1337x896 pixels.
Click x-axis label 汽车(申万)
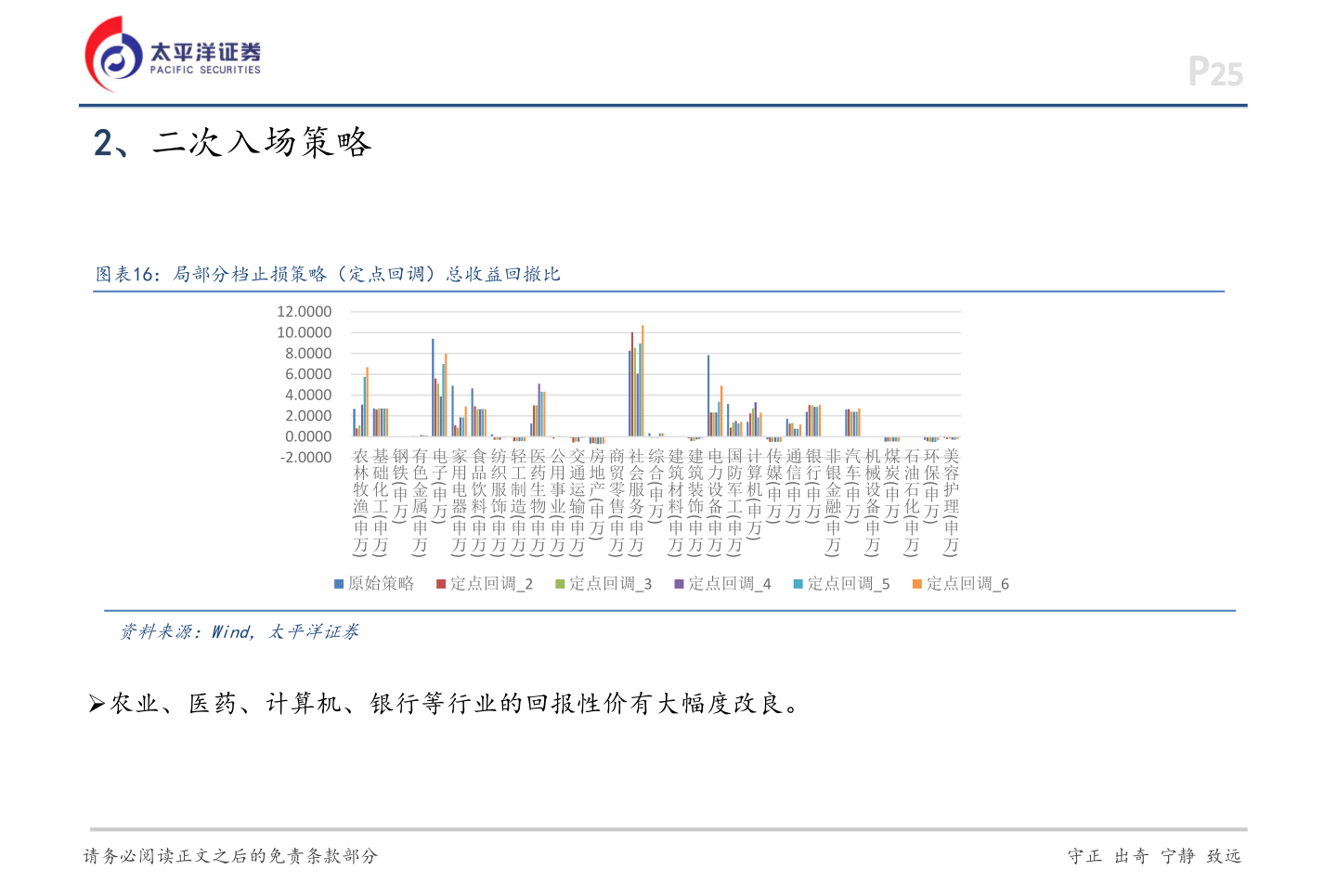(852, 486)
